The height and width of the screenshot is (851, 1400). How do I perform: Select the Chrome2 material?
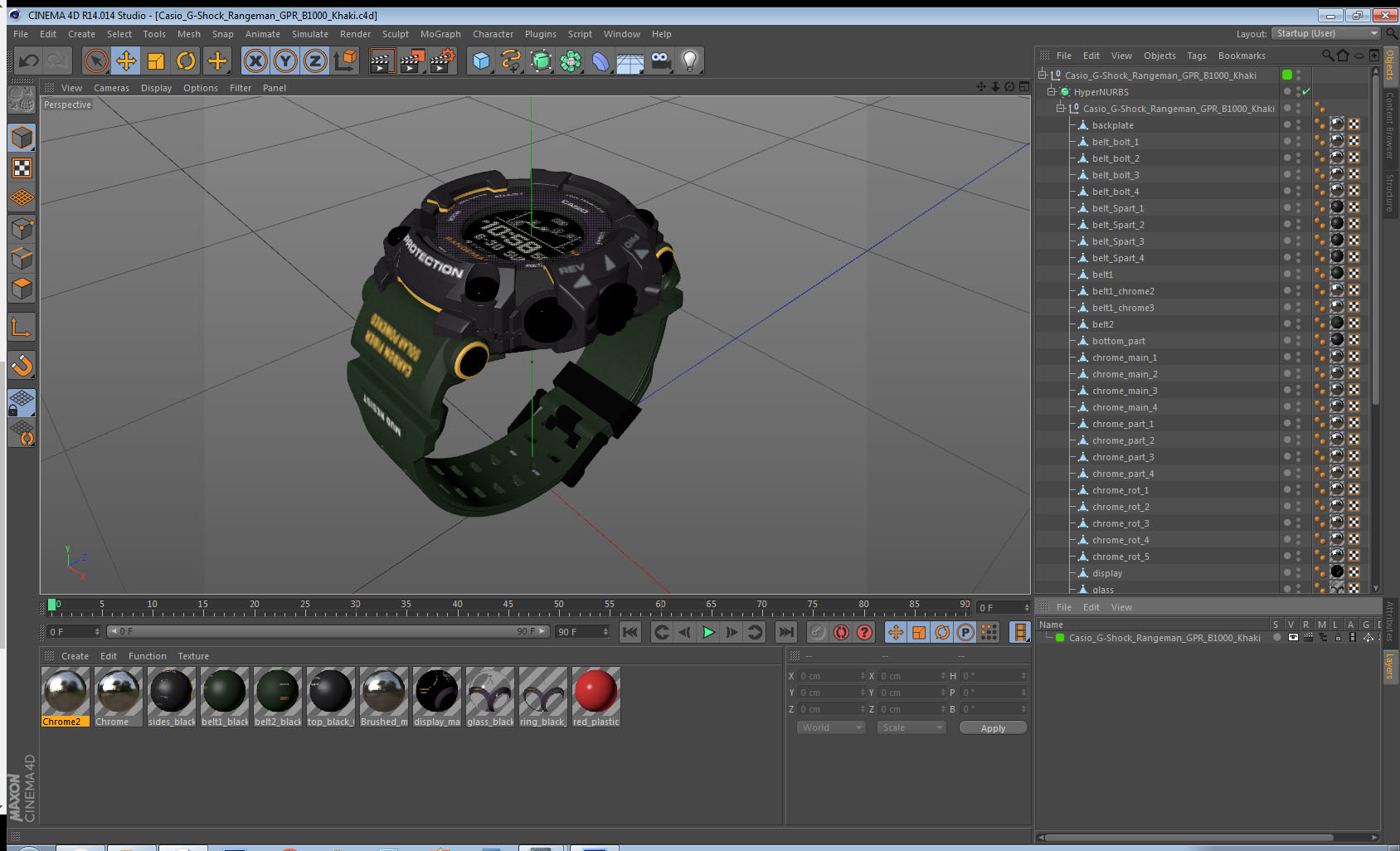65,697
